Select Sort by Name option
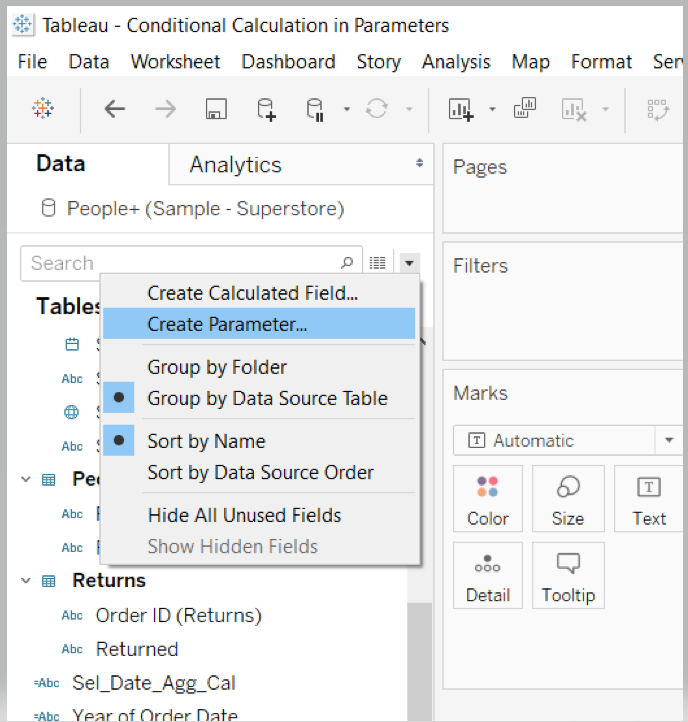The height and width of the screenshot is (722, 688). point(259,441)
